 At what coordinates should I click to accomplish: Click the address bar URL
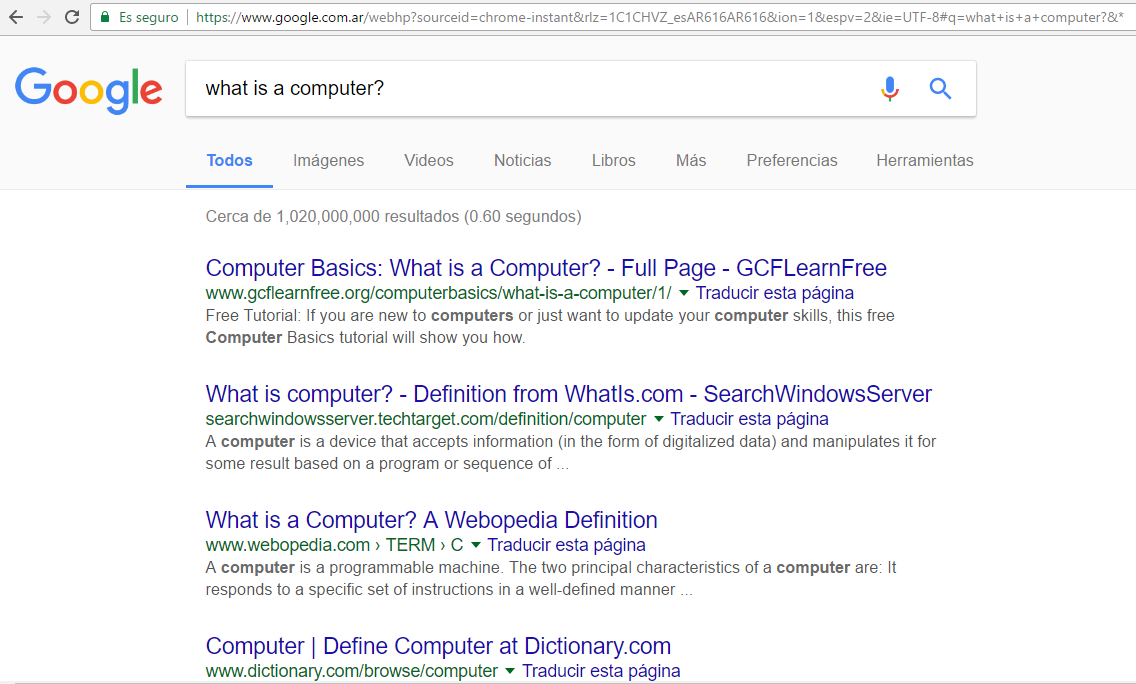click(x=659, y=17)
